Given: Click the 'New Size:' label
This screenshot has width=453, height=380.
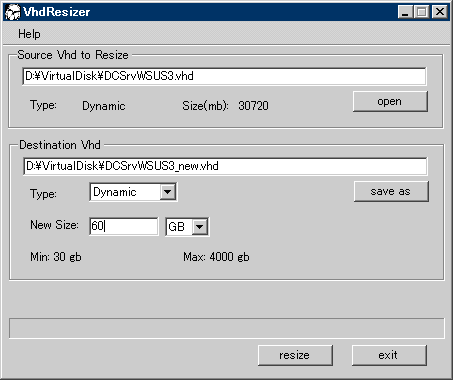Looking at the screenshot, I should click(54, 225).
